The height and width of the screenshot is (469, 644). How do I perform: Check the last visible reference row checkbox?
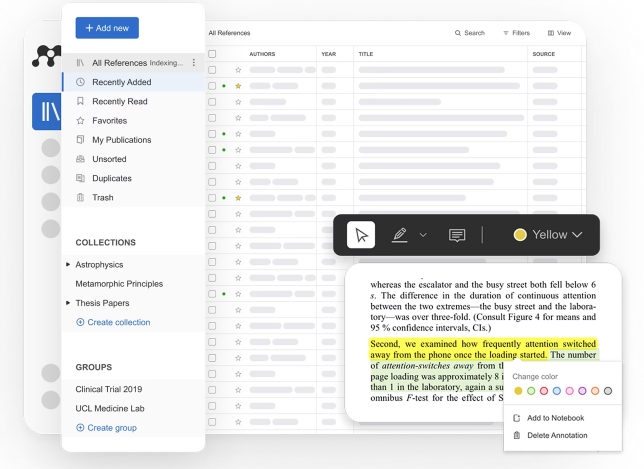212,422
